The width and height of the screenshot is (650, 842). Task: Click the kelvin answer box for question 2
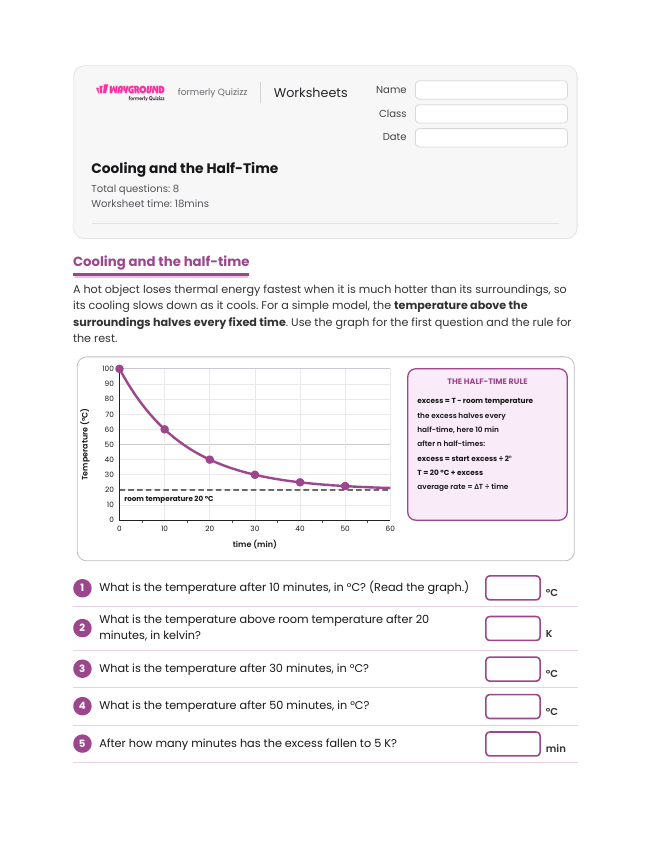[x=512, y=628]
